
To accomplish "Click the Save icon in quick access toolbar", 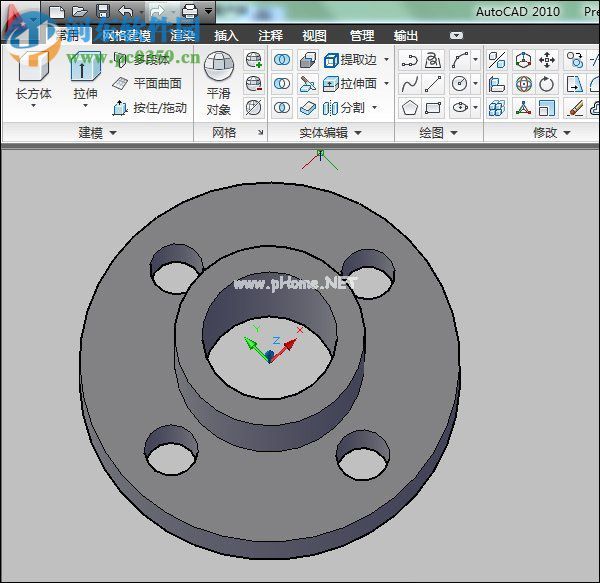I will tap(103, 12).
